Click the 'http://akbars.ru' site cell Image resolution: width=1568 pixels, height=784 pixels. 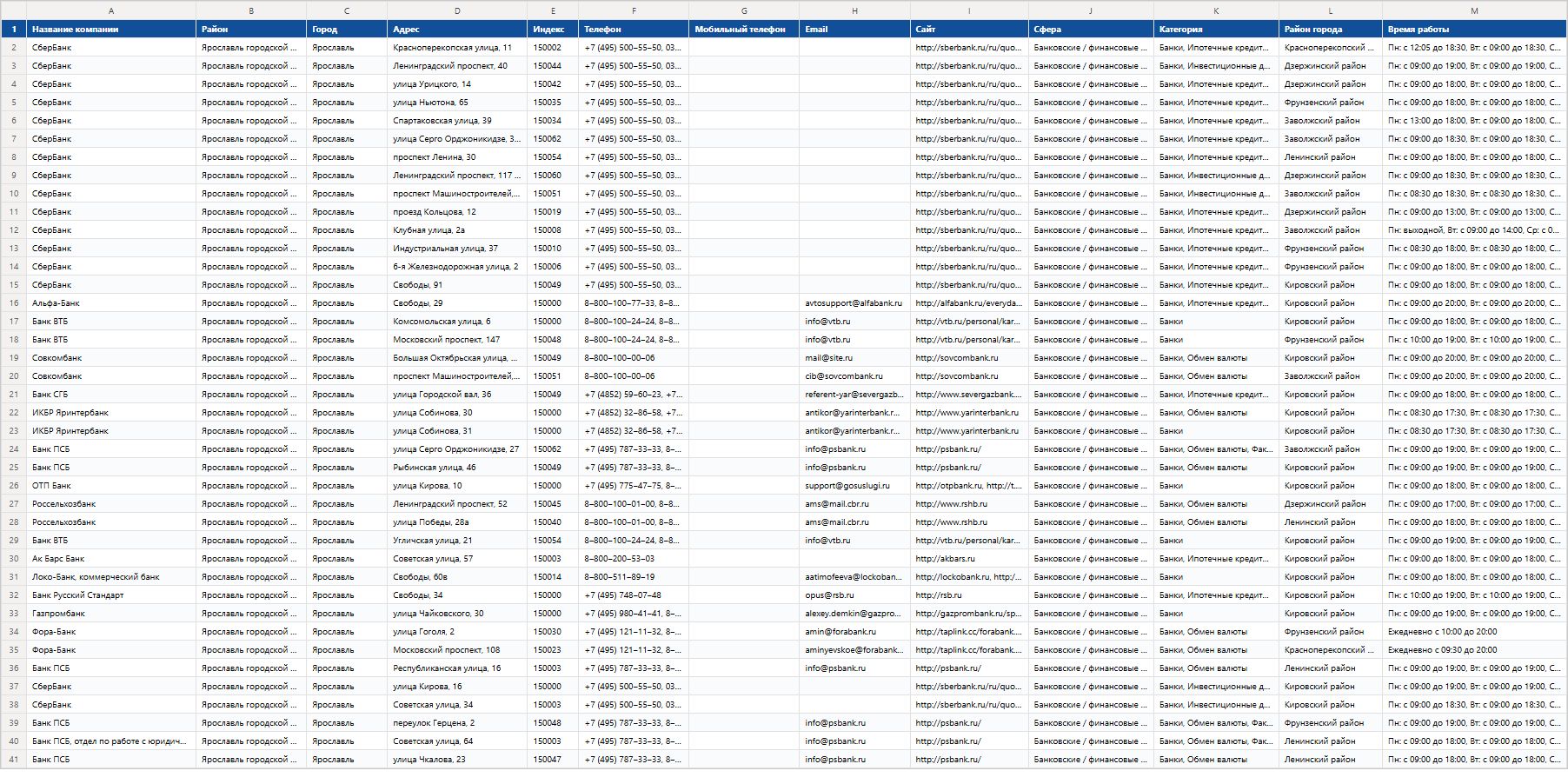[x=969, y=559]
